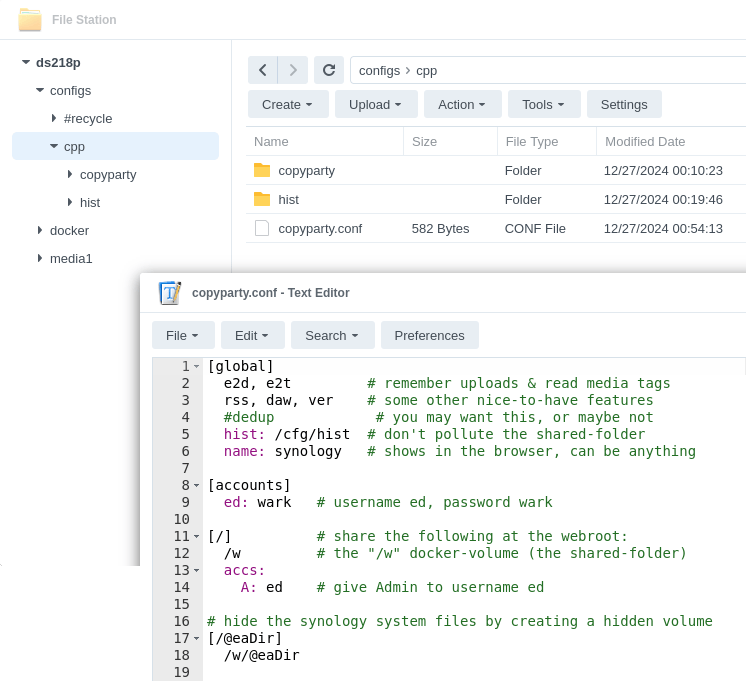This screenshot has width=746, height=681.
Task: Click date 12/27/2024 00:10:23
Action: point(663,170)
